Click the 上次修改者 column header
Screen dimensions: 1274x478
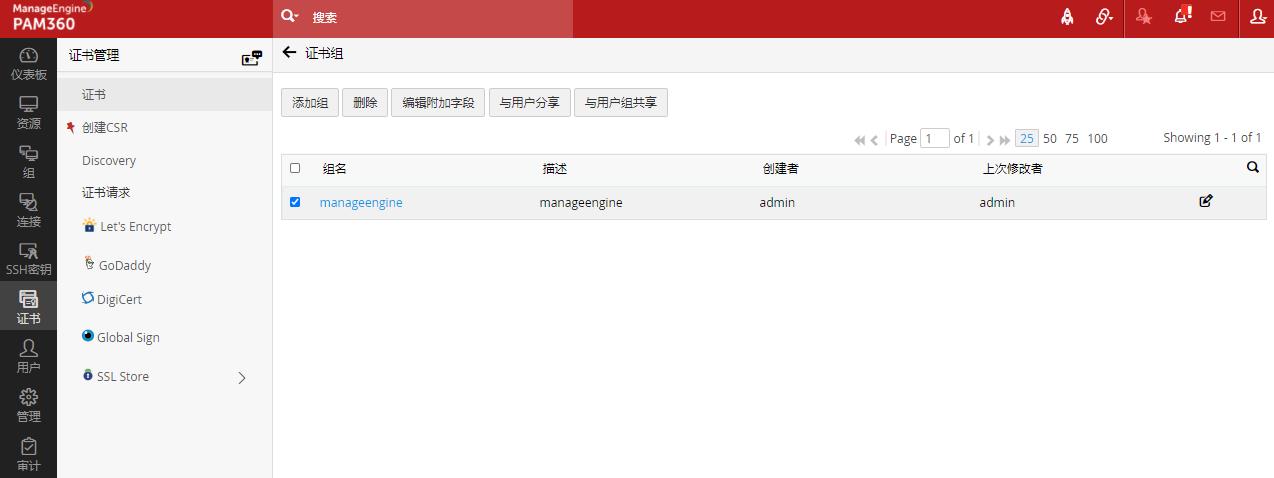point(1013,169)
